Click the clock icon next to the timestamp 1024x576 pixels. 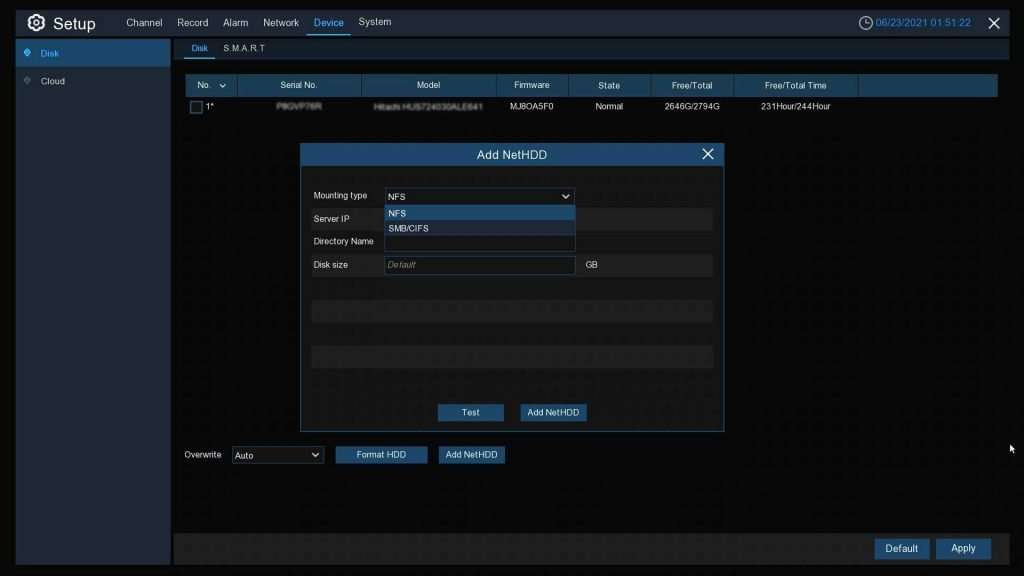point(864,21)
